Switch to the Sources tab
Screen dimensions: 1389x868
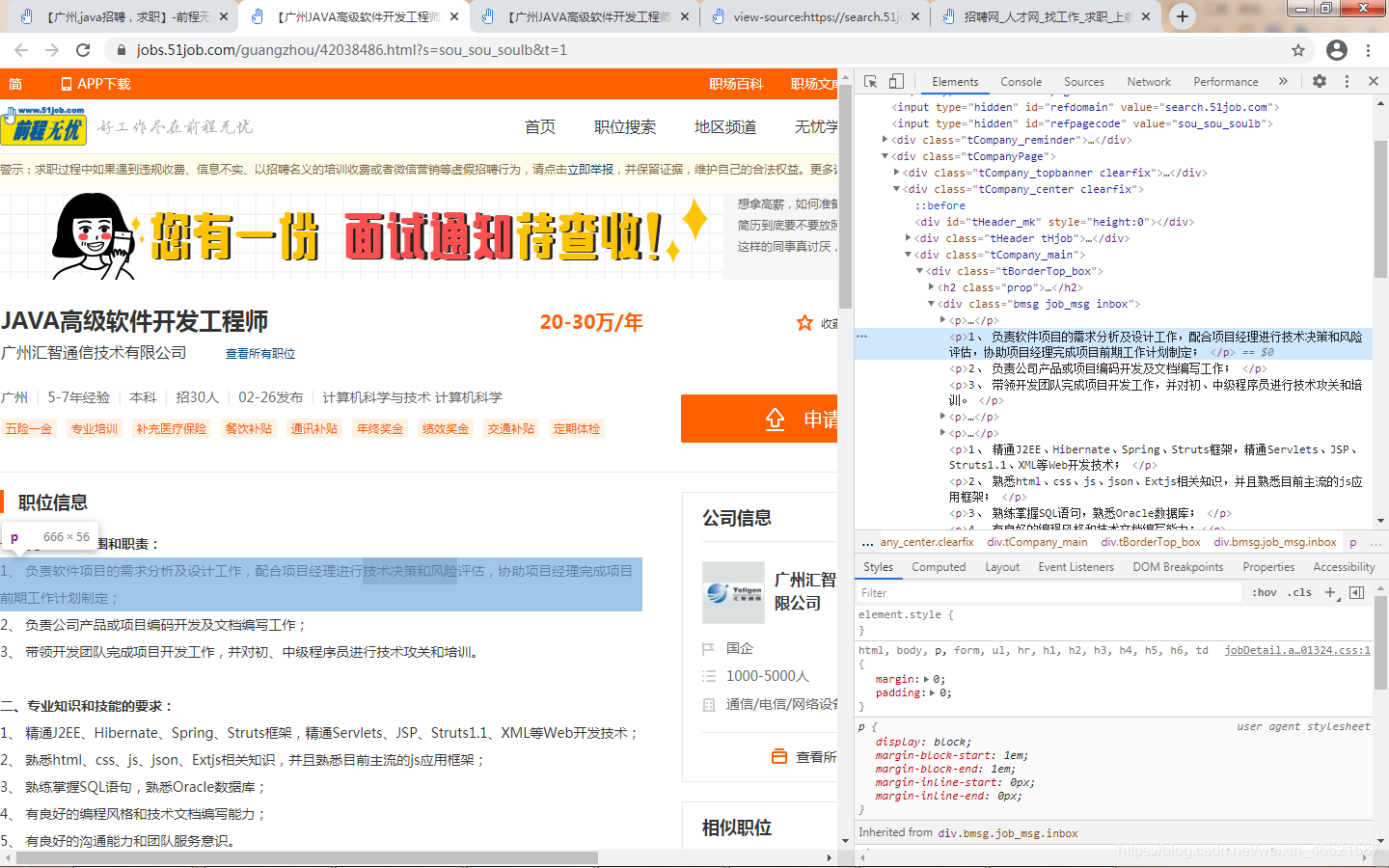tap(1083, 82)
